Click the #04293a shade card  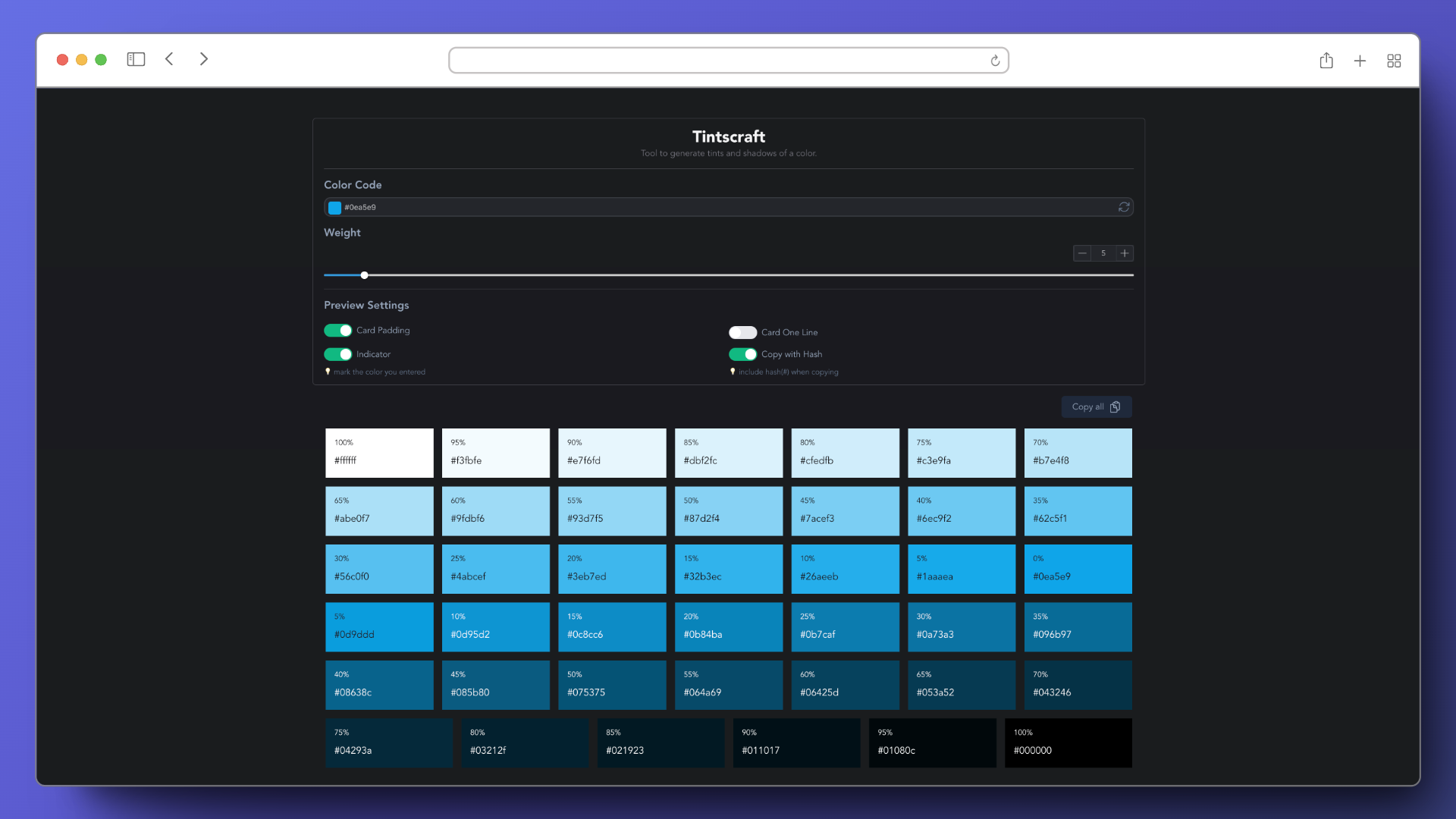pyautogui.click(x=389, y=743)
